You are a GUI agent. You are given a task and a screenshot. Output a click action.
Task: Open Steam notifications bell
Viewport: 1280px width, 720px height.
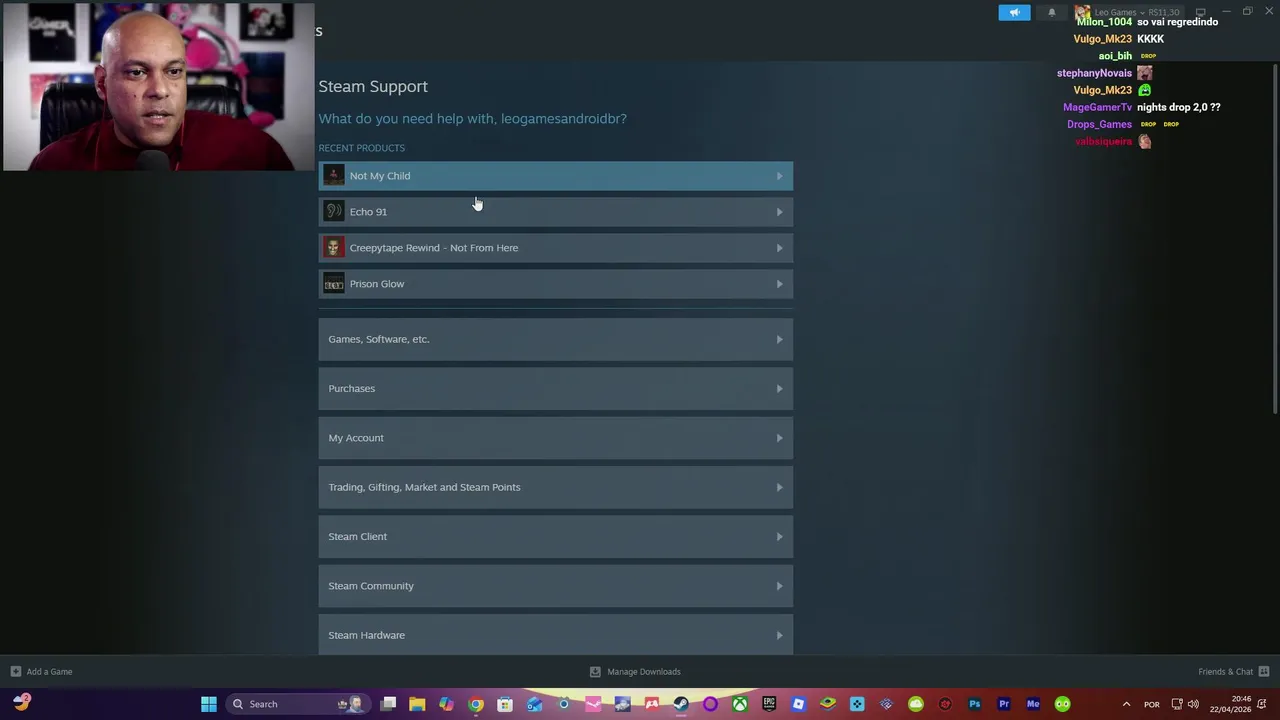(x=1051, y=12)
